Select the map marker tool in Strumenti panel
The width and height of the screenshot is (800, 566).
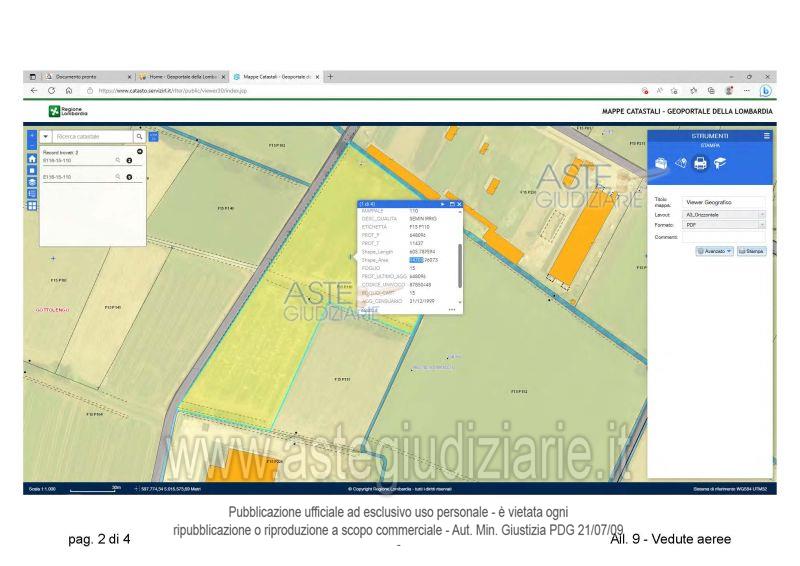click(681, 163)
